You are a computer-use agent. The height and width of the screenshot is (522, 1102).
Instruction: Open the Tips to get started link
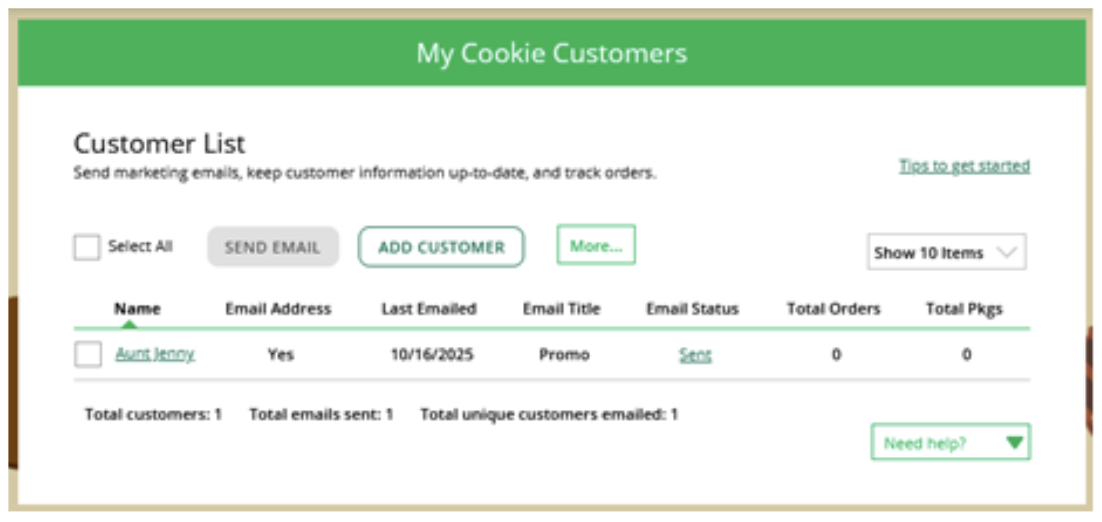(x=964, y=166)
